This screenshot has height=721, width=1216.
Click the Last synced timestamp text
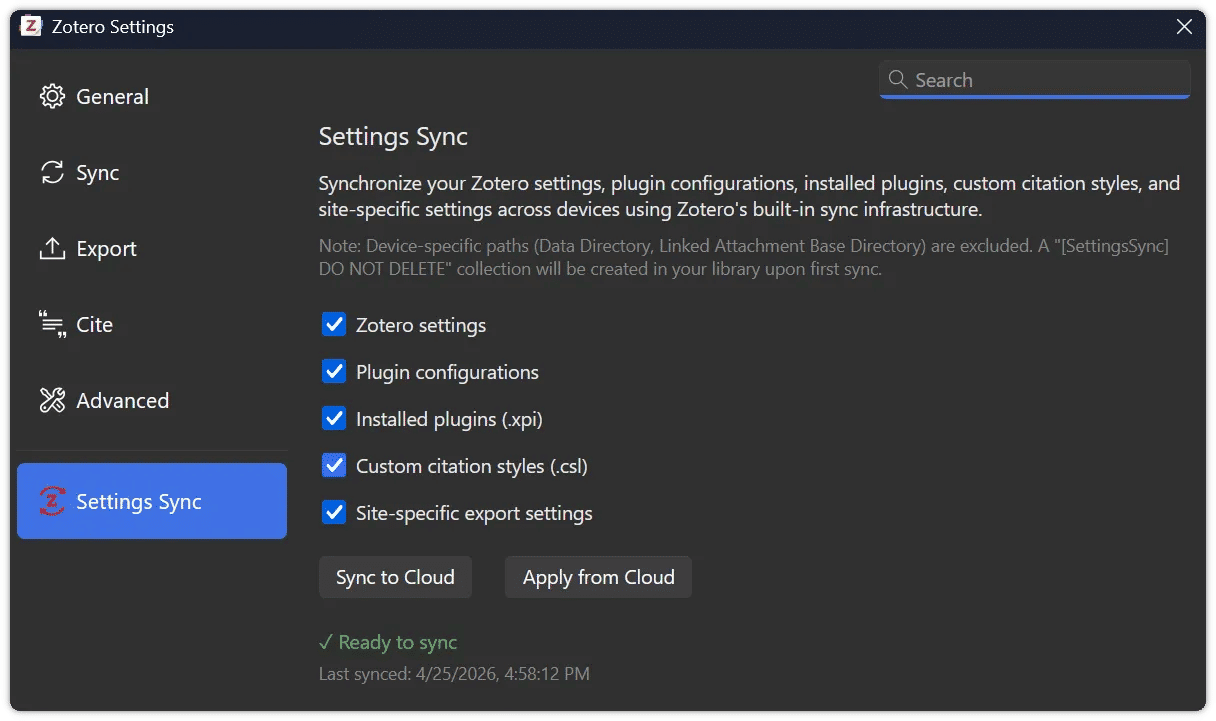454,674
